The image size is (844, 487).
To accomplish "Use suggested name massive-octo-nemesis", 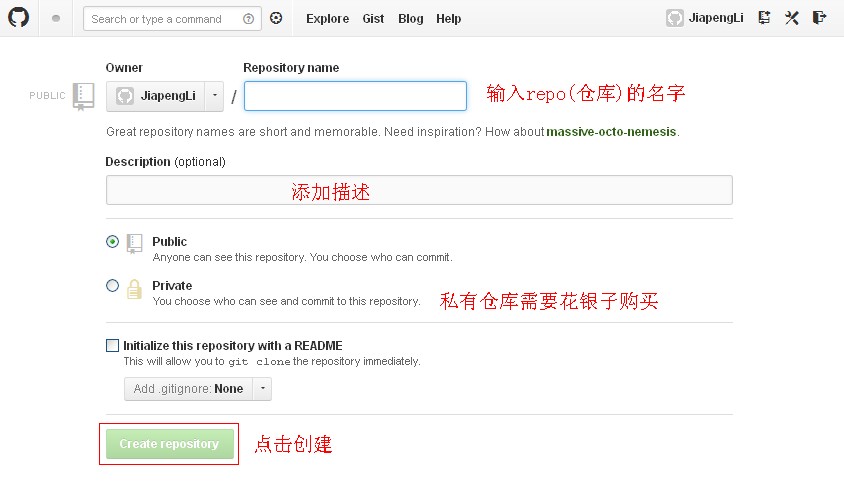I will (x=611, y=132).
